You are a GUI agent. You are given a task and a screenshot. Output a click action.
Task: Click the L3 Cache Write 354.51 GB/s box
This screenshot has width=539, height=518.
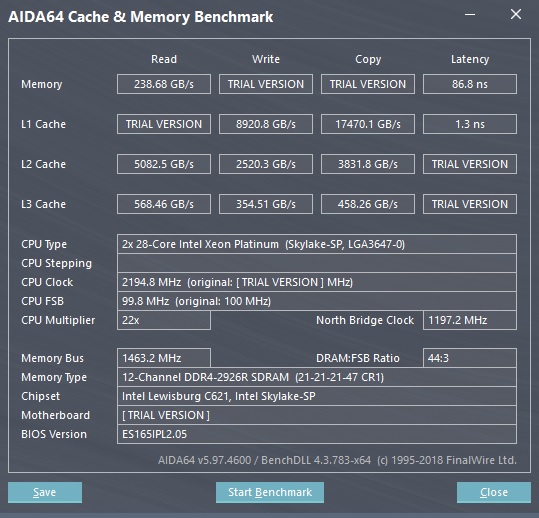coord(266,204)
